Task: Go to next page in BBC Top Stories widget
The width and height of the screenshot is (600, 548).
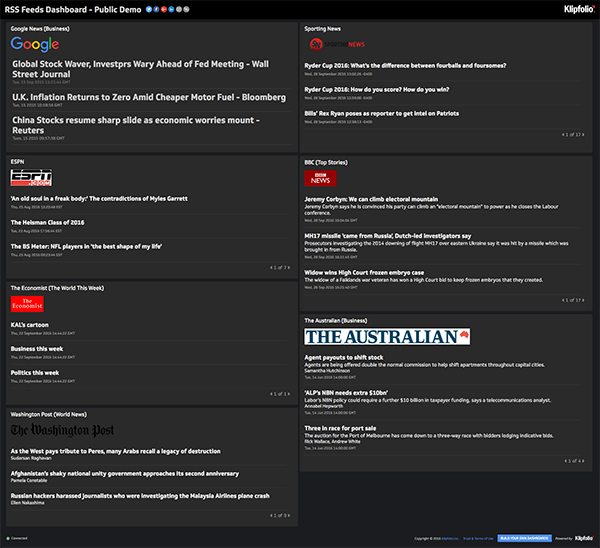Action: pyautogui.click(x=585, y=300)
